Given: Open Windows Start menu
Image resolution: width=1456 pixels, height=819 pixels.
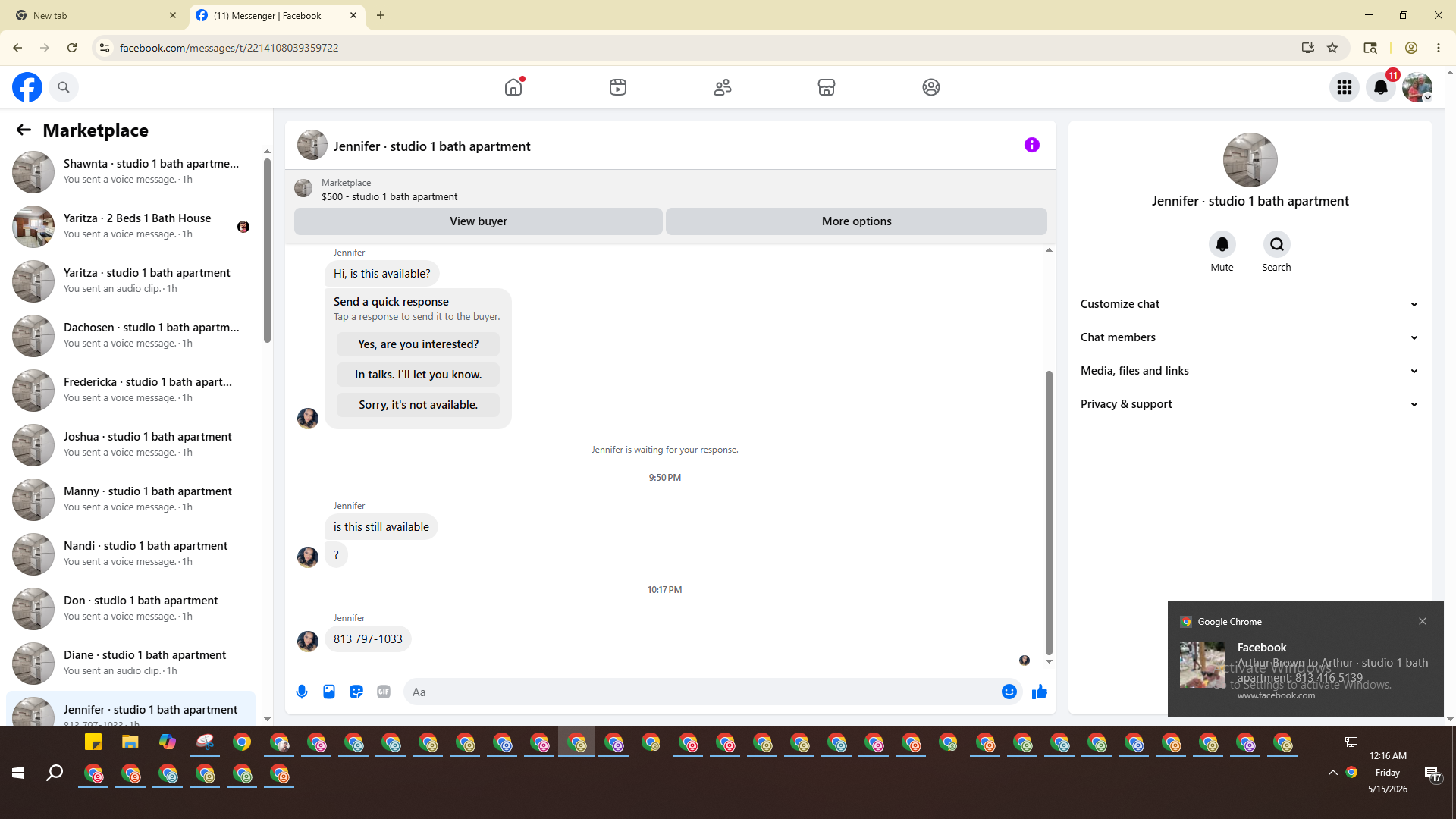Looking at the screenshot, I should 18,773.
